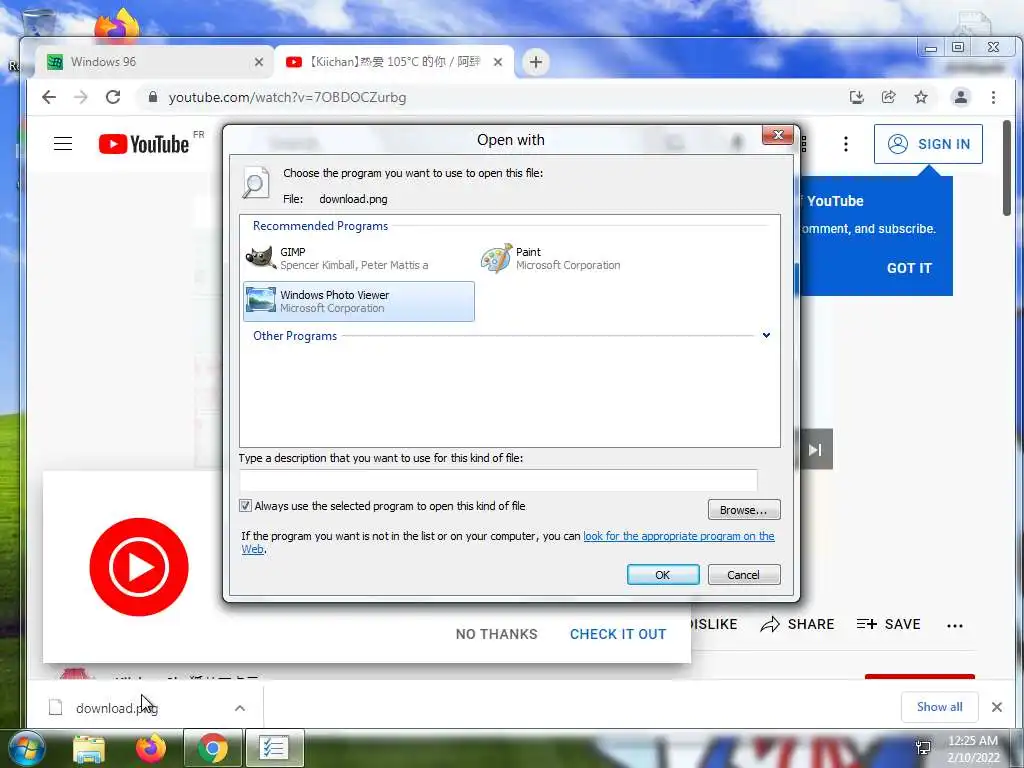Viewport: 1024px width, 768px height.
Task: Install the YouTube app via the address bar icon
Action: 856,97
